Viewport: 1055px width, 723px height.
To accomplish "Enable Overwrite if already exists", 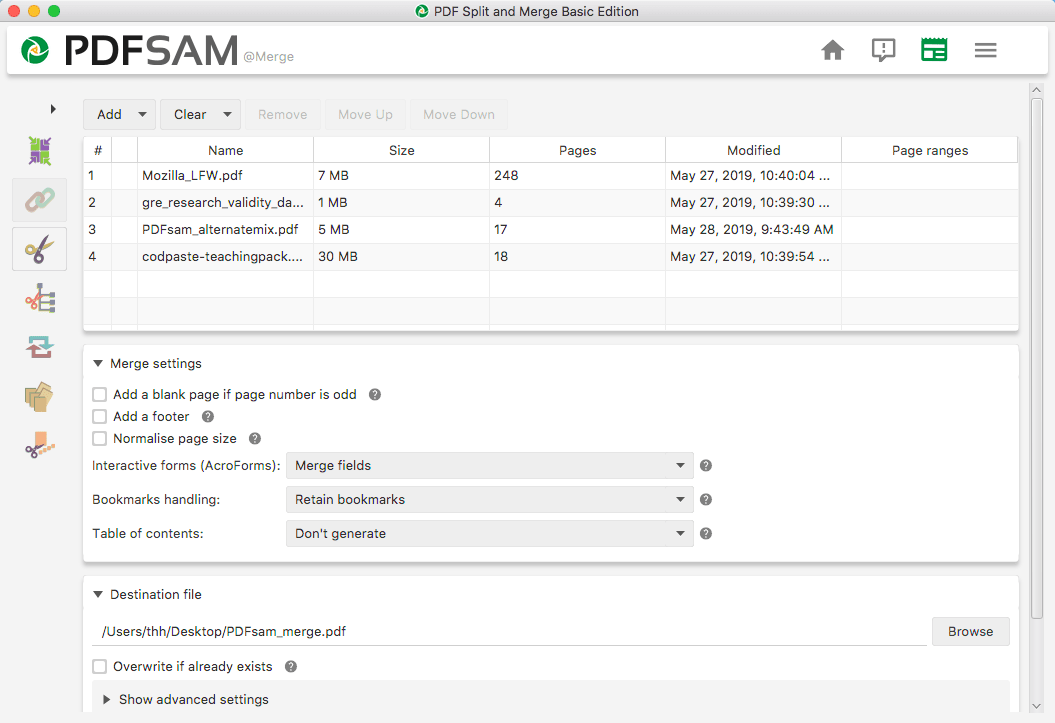I will (99, 666).
